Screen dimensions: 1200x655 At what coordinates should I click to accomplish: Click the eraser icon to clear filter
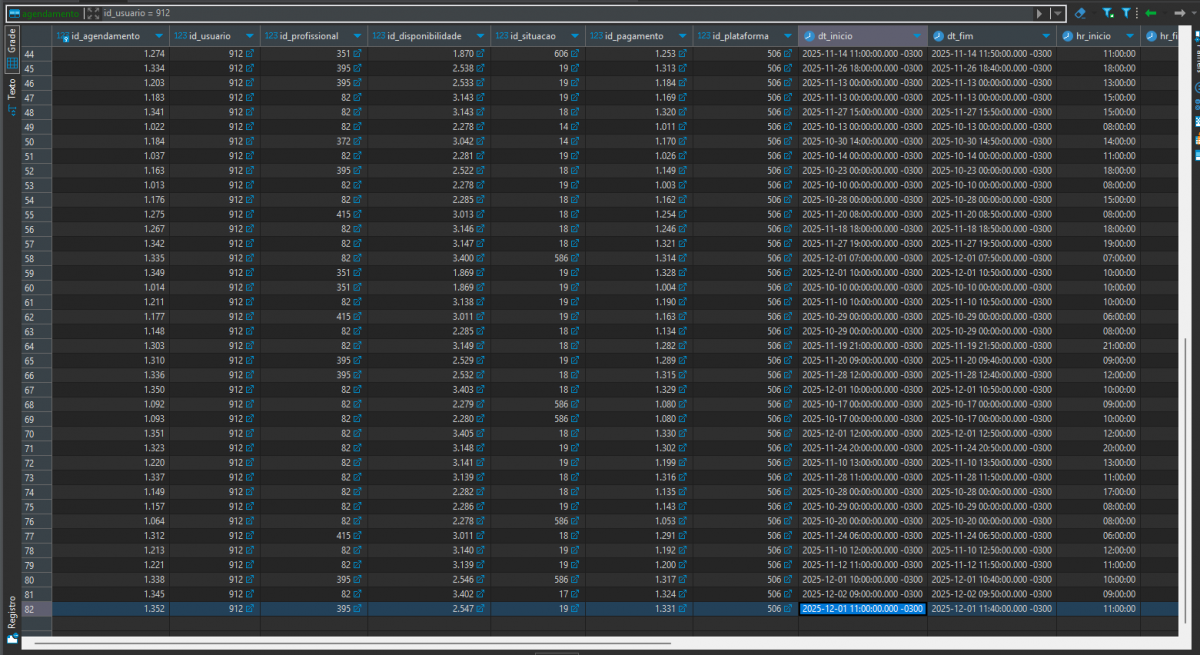point(1080,13)
